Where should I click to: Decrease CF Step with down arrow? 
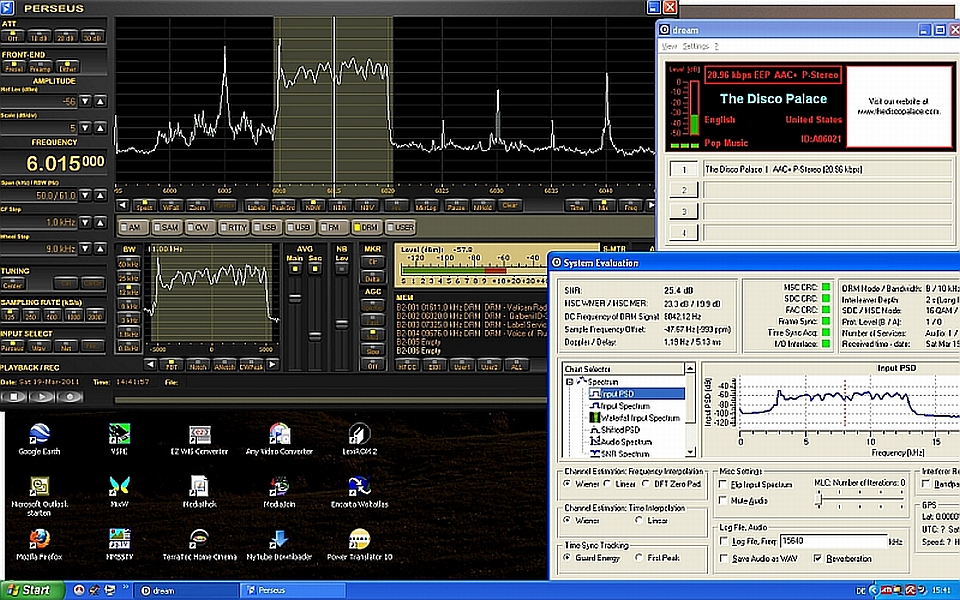(x=85, y=222)
